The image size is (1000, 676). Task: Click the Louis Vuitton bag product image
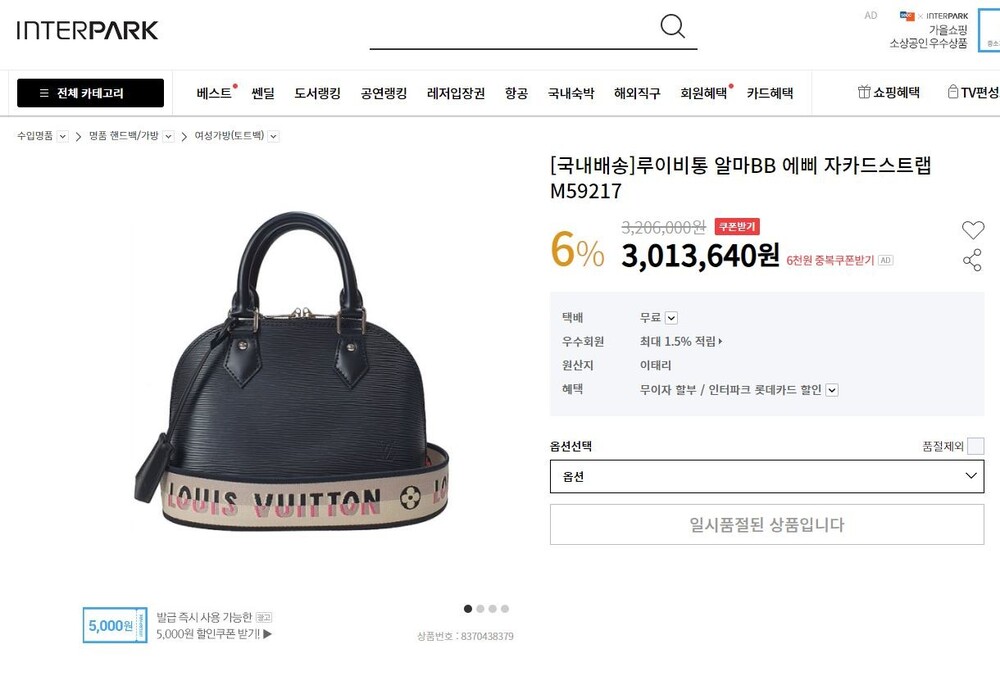pyautogui.click(x=291, y=372)
